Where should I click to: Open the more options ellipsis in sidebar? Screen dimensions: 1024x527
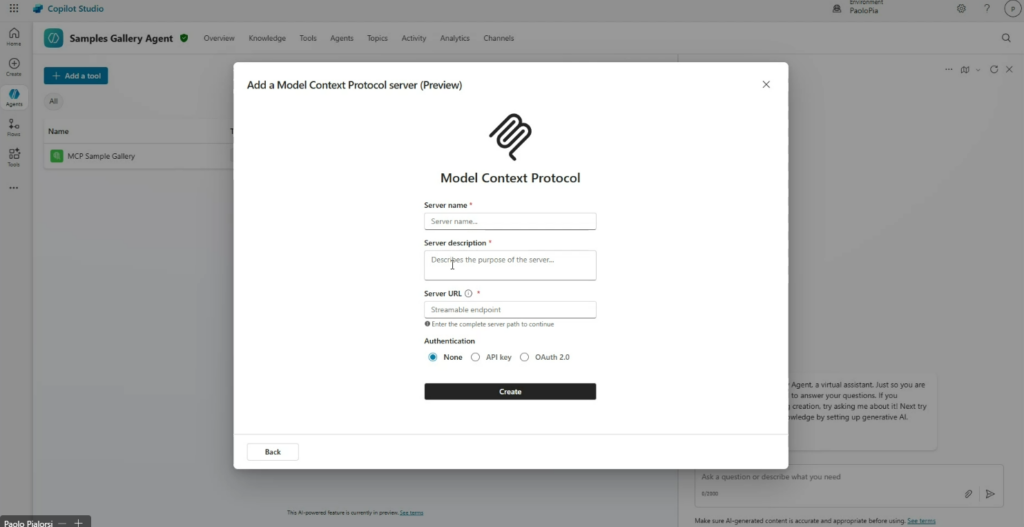click(14, 188)
